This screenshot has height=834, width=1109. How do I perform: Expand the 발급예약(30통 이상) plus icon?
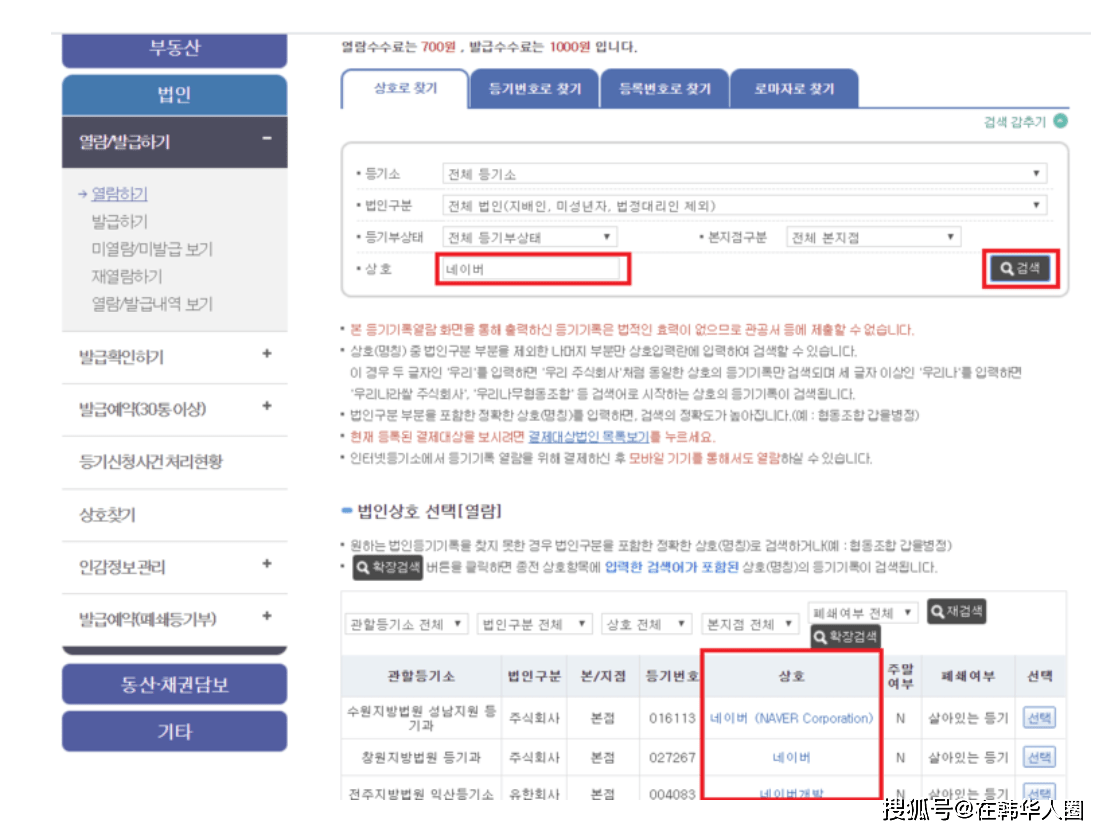(x=267, y=405)
